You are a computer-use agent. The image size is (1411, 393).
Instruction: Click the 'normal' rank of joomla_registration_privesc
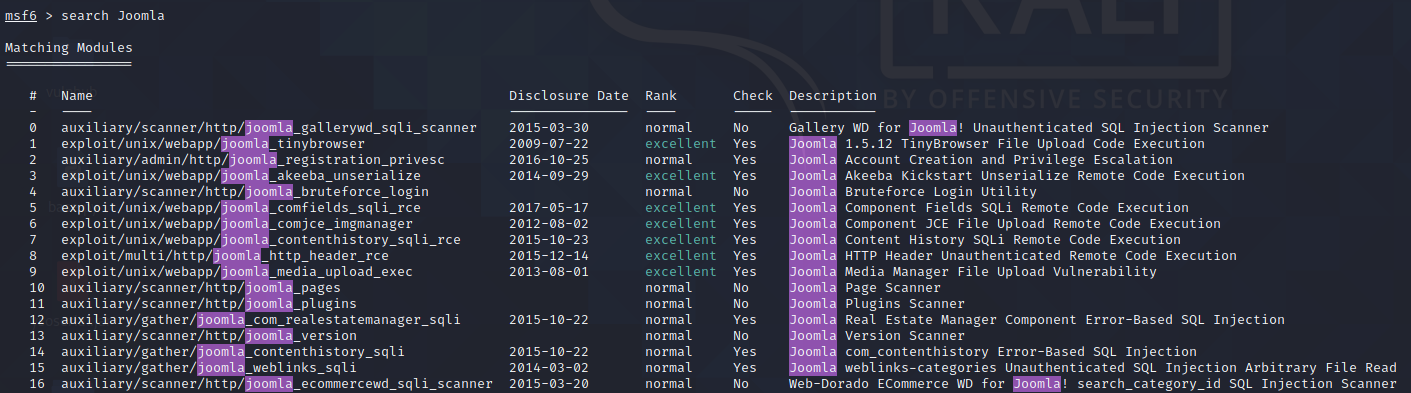669,160
